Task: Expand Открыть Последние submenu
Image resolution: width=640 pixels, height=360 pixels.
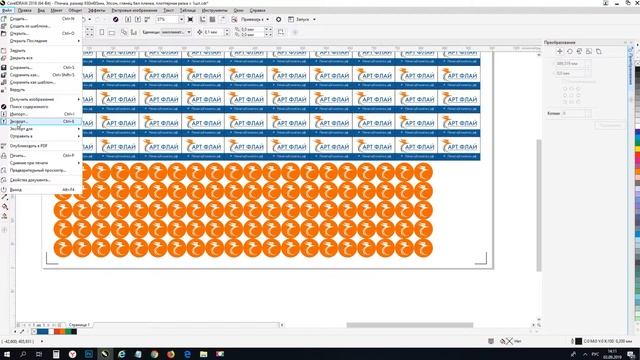Action: click(41, 41)
